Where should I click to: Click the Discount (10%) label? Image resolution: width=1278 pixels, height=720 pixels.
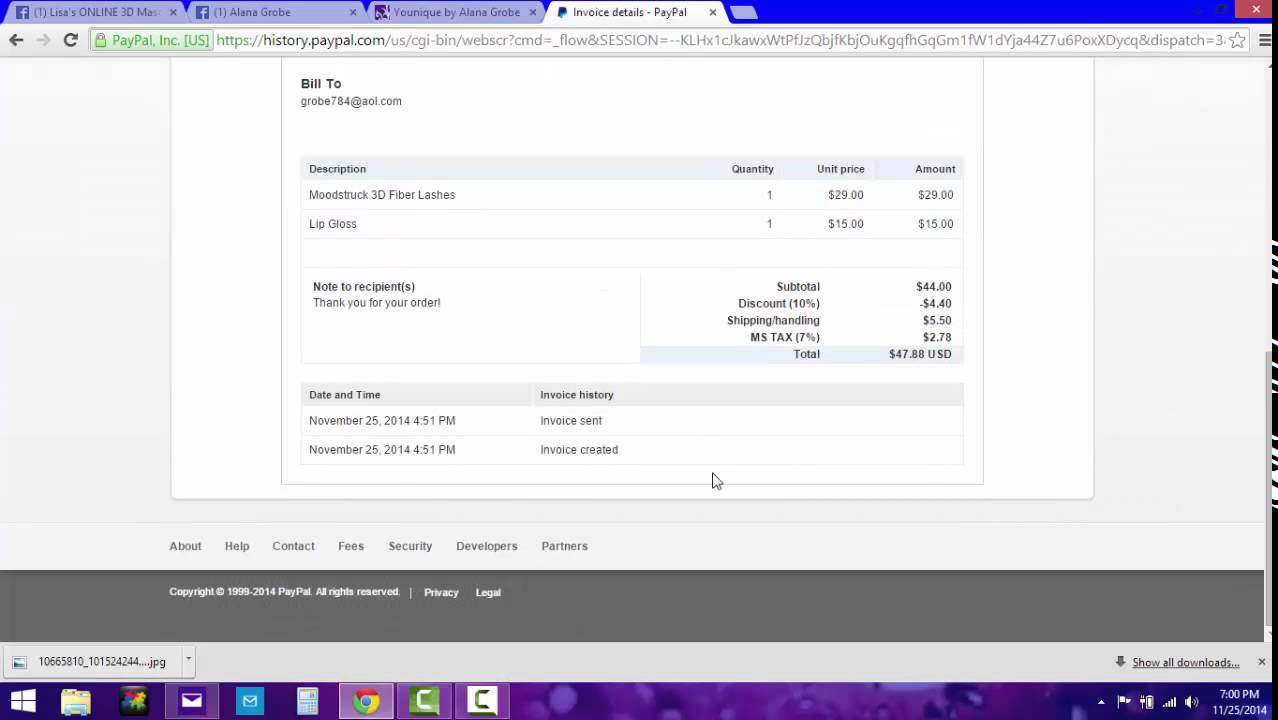[x=779, y=303]
